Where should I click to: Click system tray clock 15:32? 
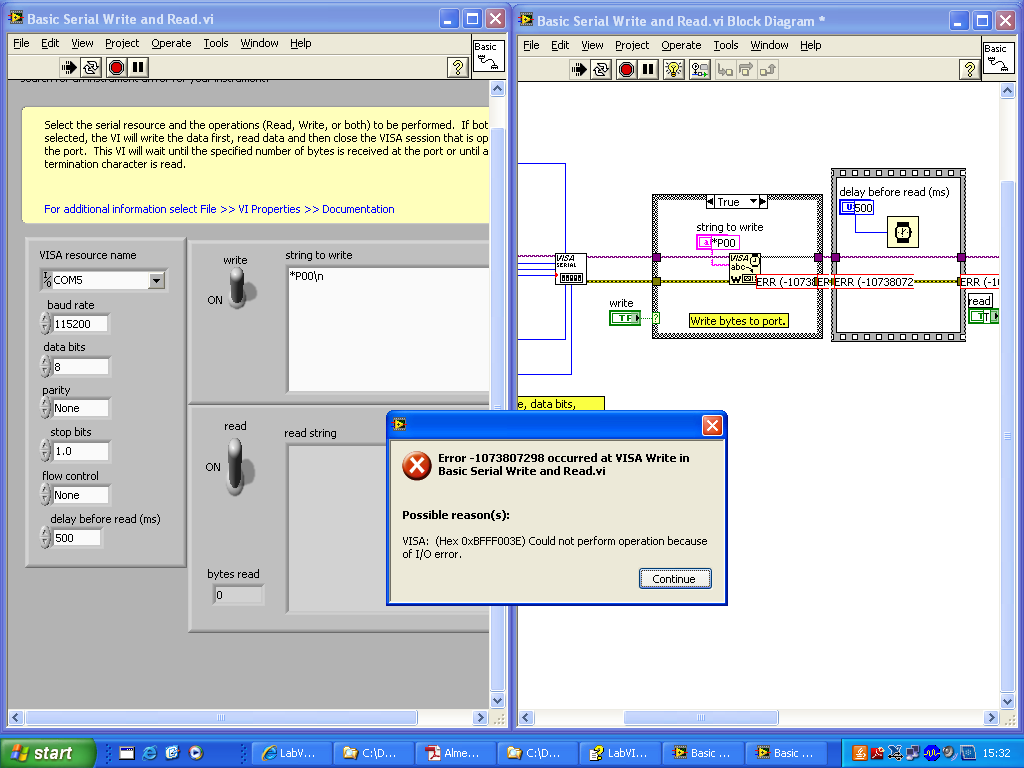click(996, 753)
